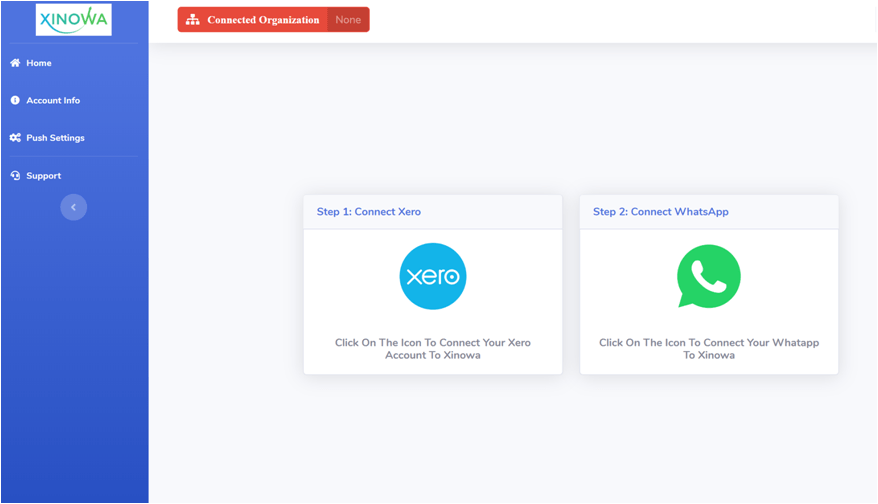Collapse the sidebar with the chevron button
878x504 pixels.
[x=73, y=207]
